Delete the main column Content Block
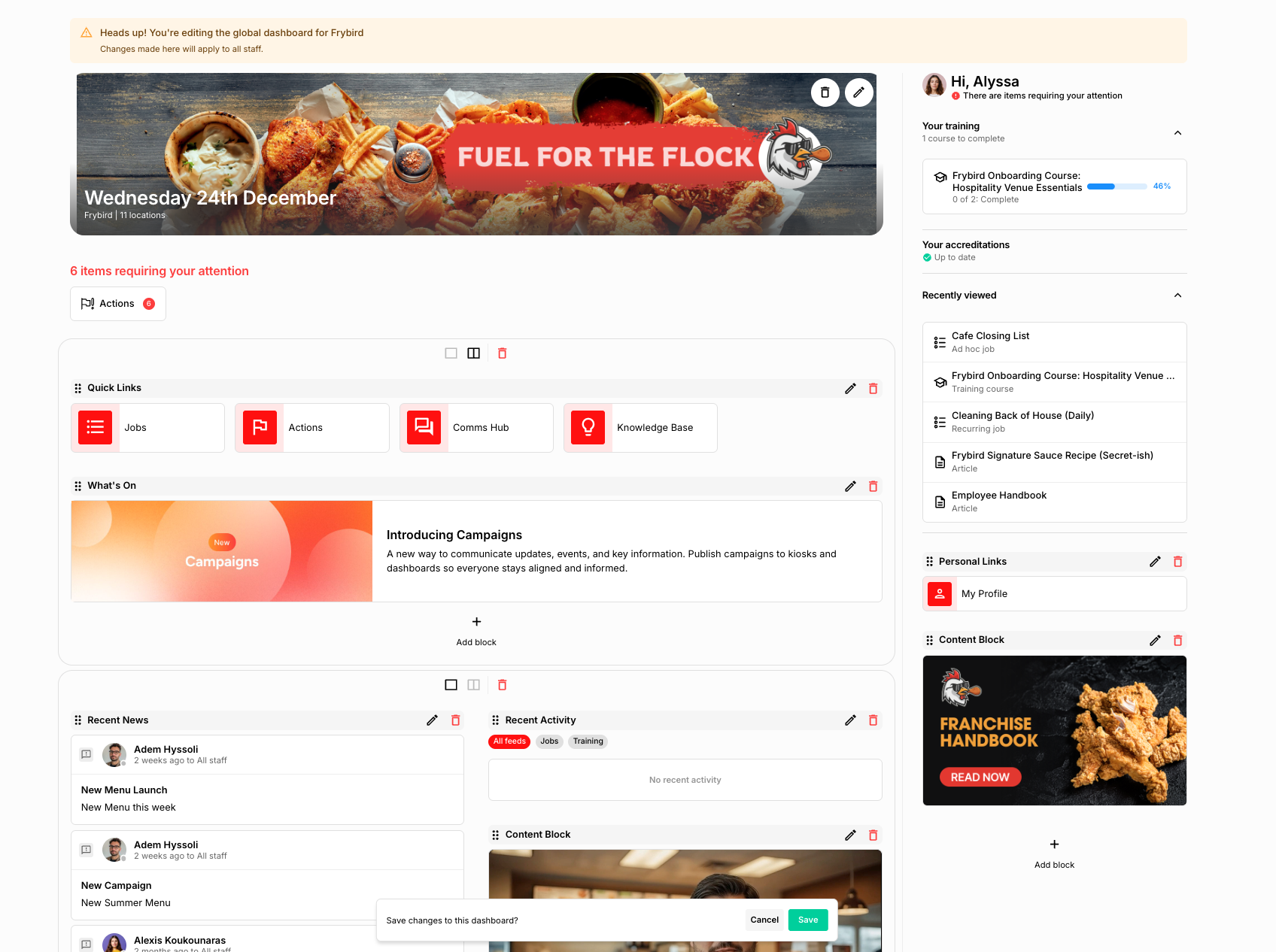This screenshot has height=952, width=1276. (x=873, y=835)
